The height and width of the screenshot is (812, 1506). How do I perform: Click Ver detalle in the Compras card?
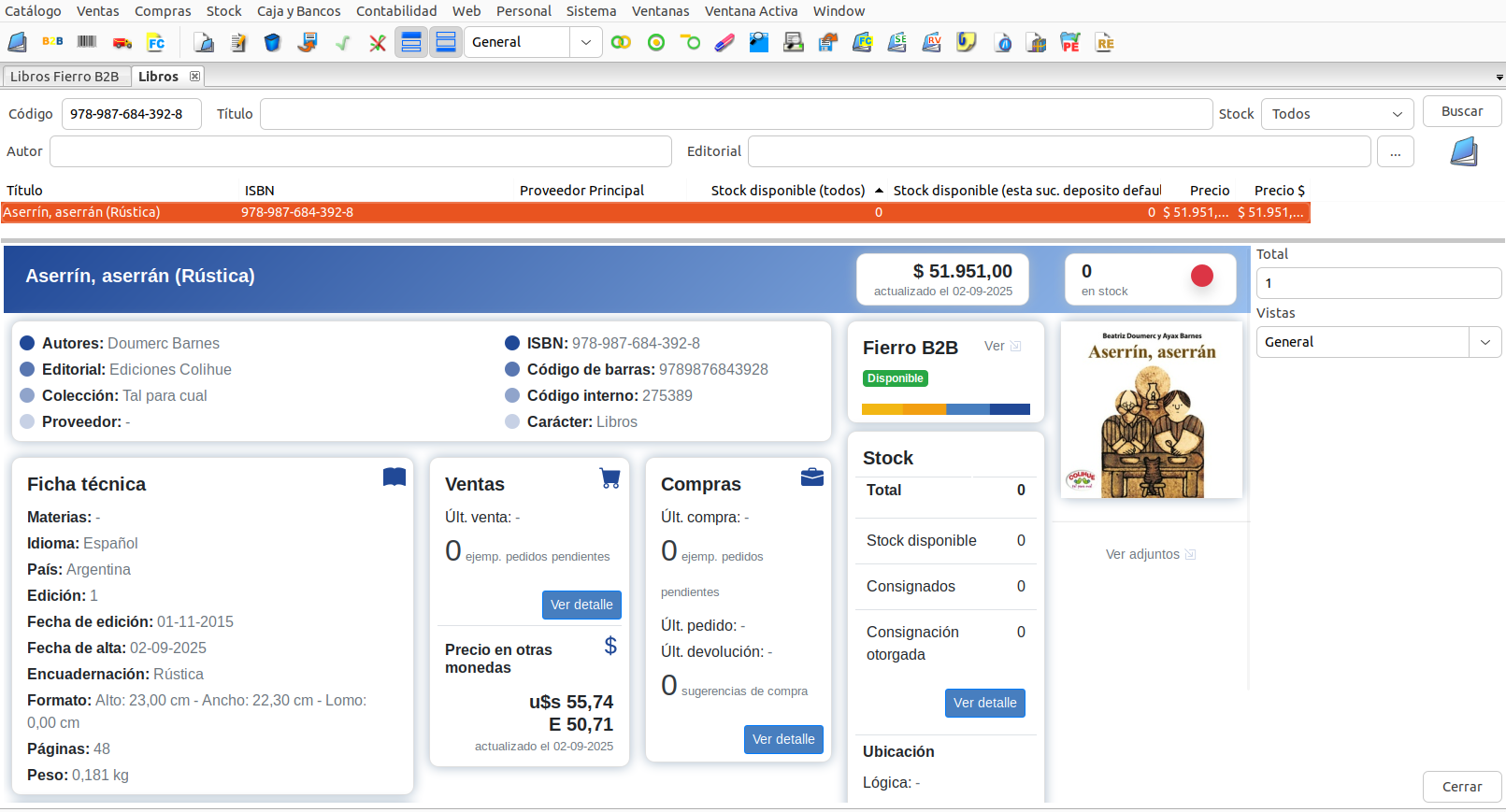(x=783, y=739)
